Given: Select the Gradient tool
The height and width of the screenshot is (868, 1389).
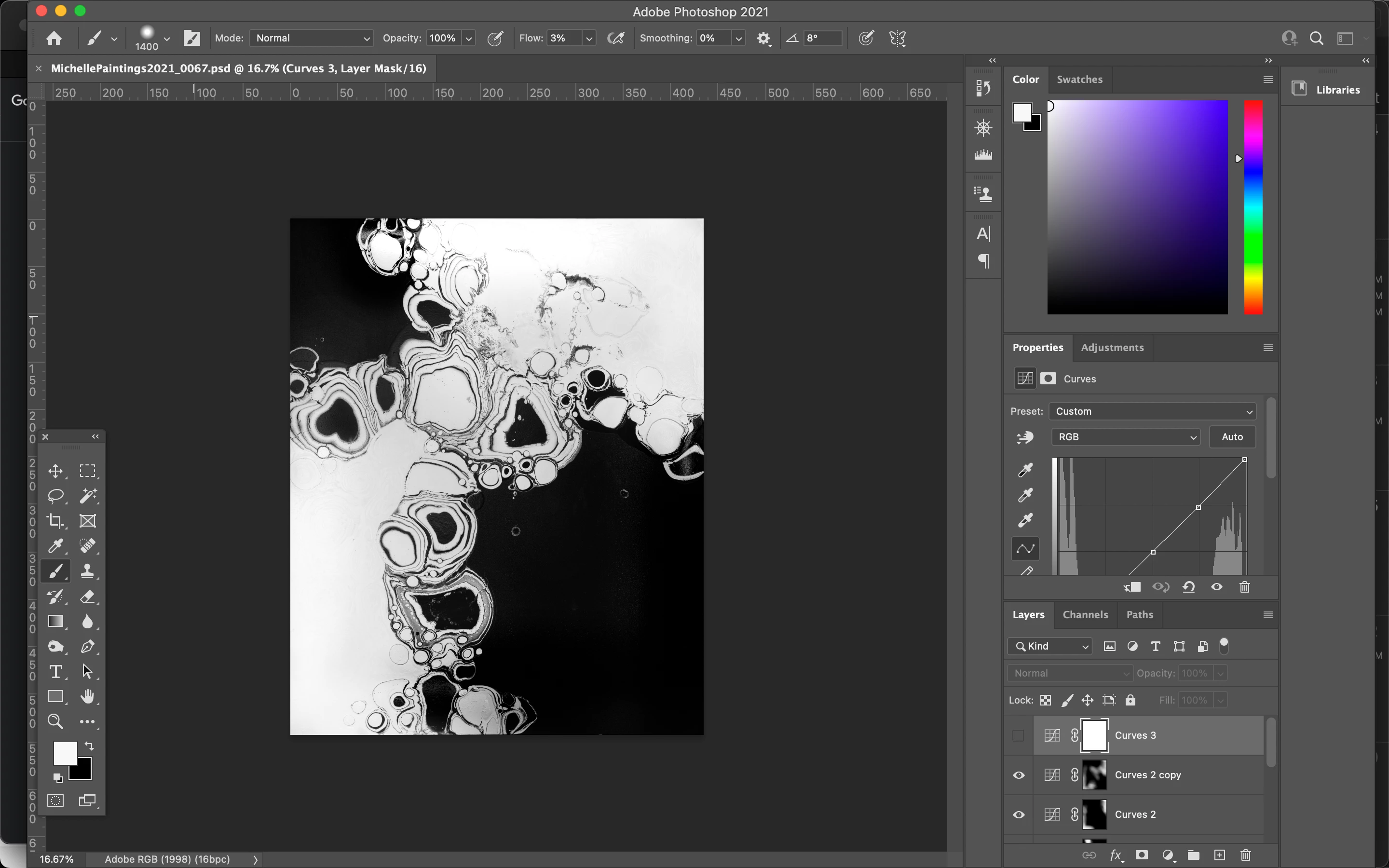Looking at the screenshot, I should 55,621.
